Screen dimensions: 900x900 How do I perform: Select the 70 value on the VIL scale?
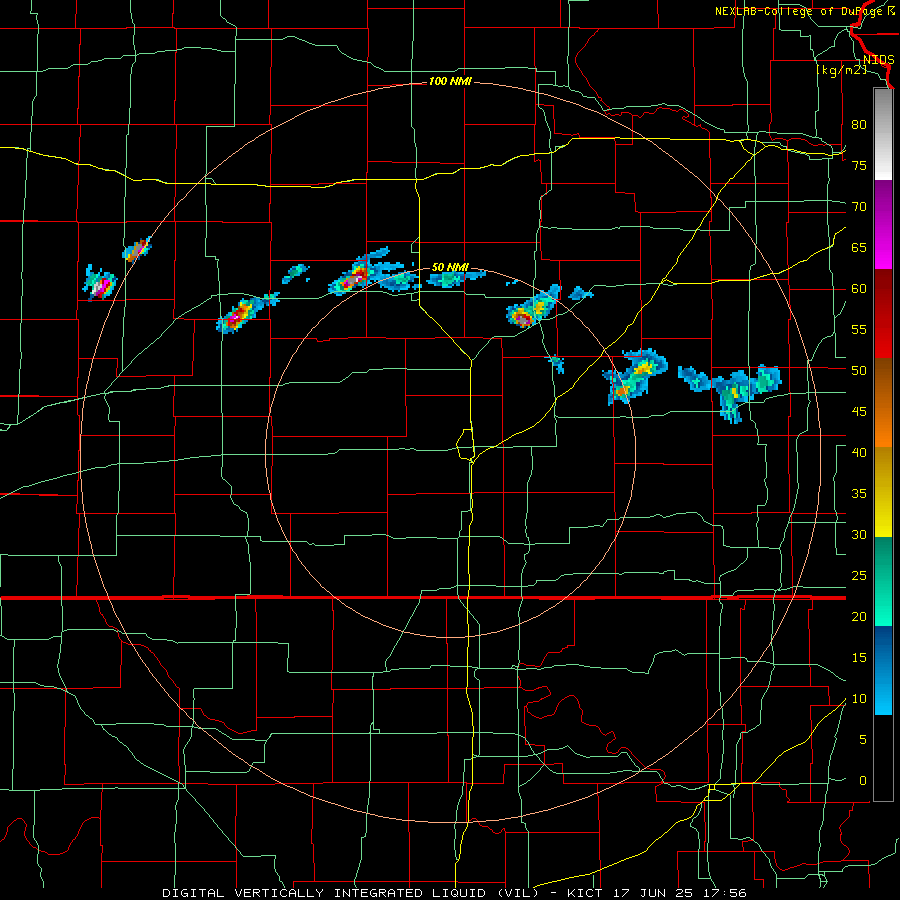click(x=859, y=207)
